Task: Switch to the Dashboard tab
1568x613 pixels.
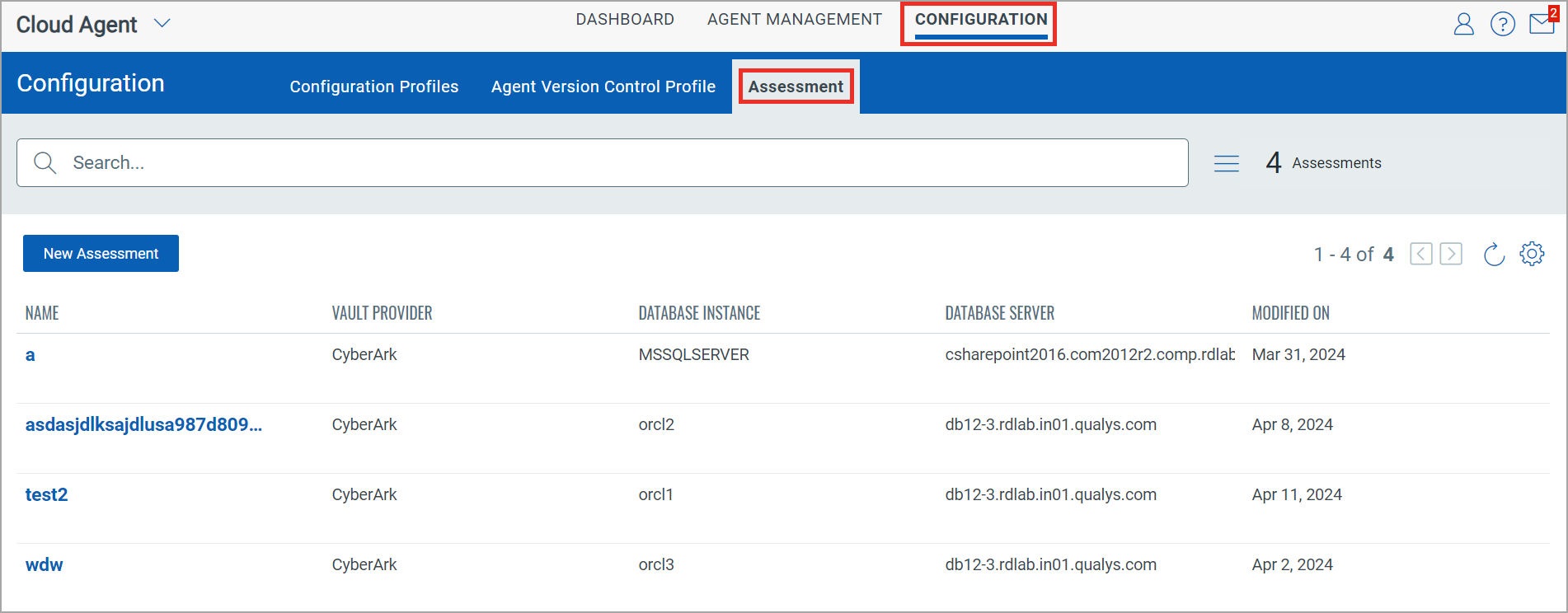Action: [x=625, y=19]
